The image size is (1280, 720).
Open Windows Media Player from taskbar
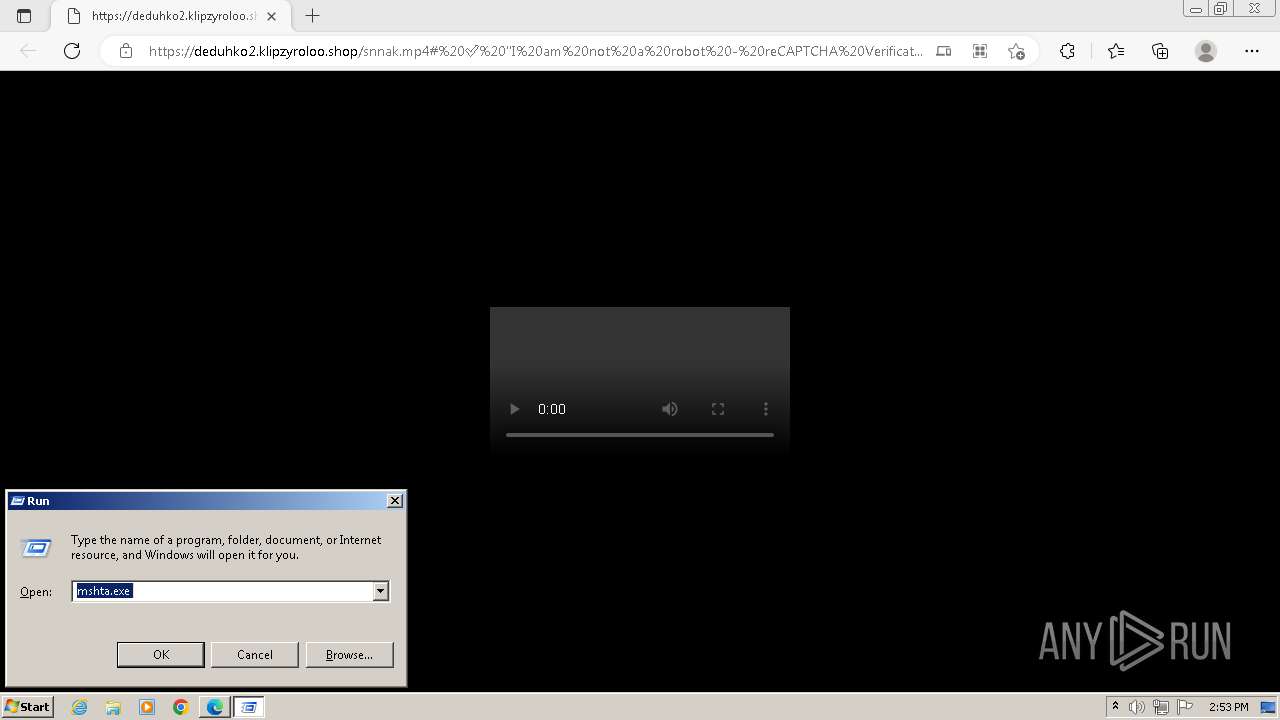tap(147, 707)
